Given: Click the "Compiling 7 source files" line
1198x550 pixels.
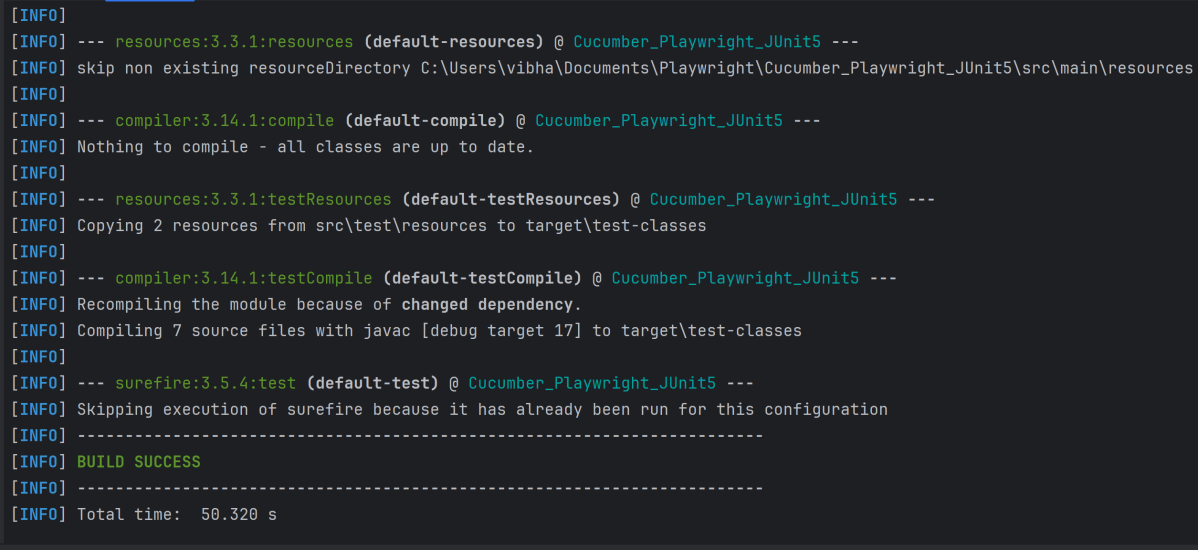Looking at the screenshot, I should (439, 330).
